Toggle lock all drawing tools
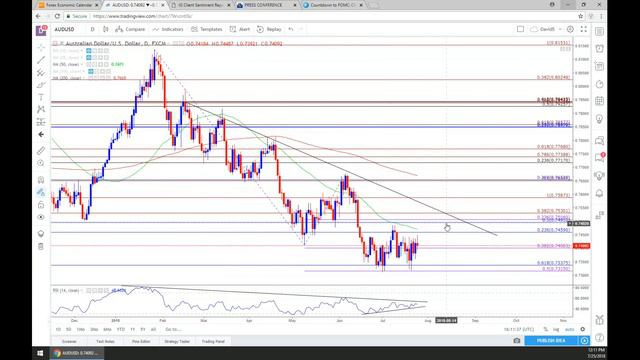This screenshot has width=640, height=360. [41, 204]
